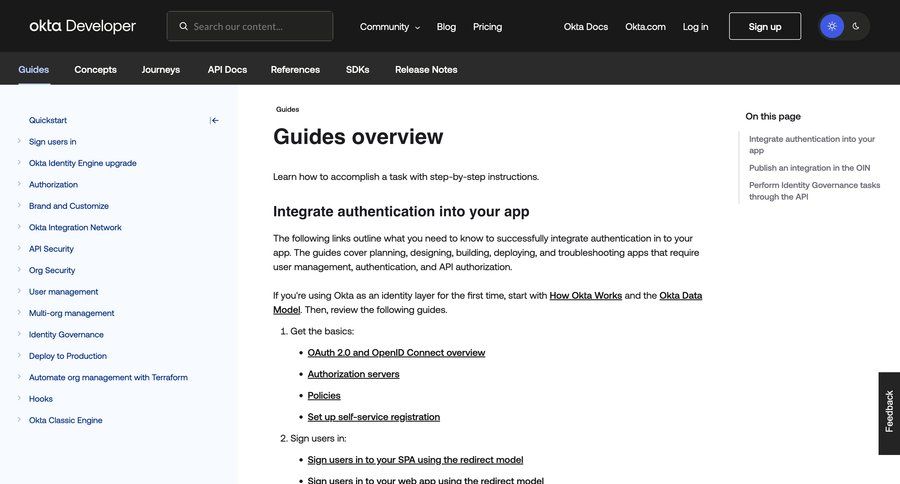
Task: Switch to light theme sun icon
Action: [832, 26]
